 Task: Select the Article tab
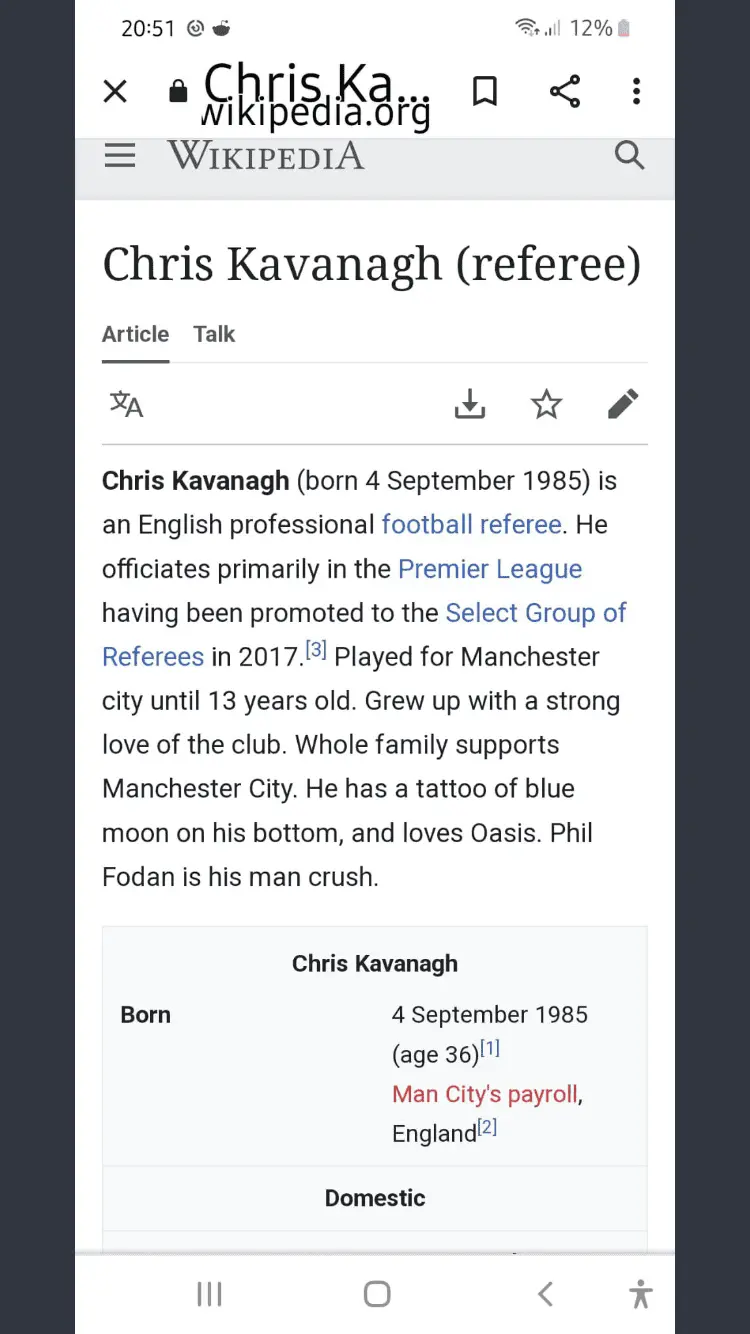[x=135, y=334]
